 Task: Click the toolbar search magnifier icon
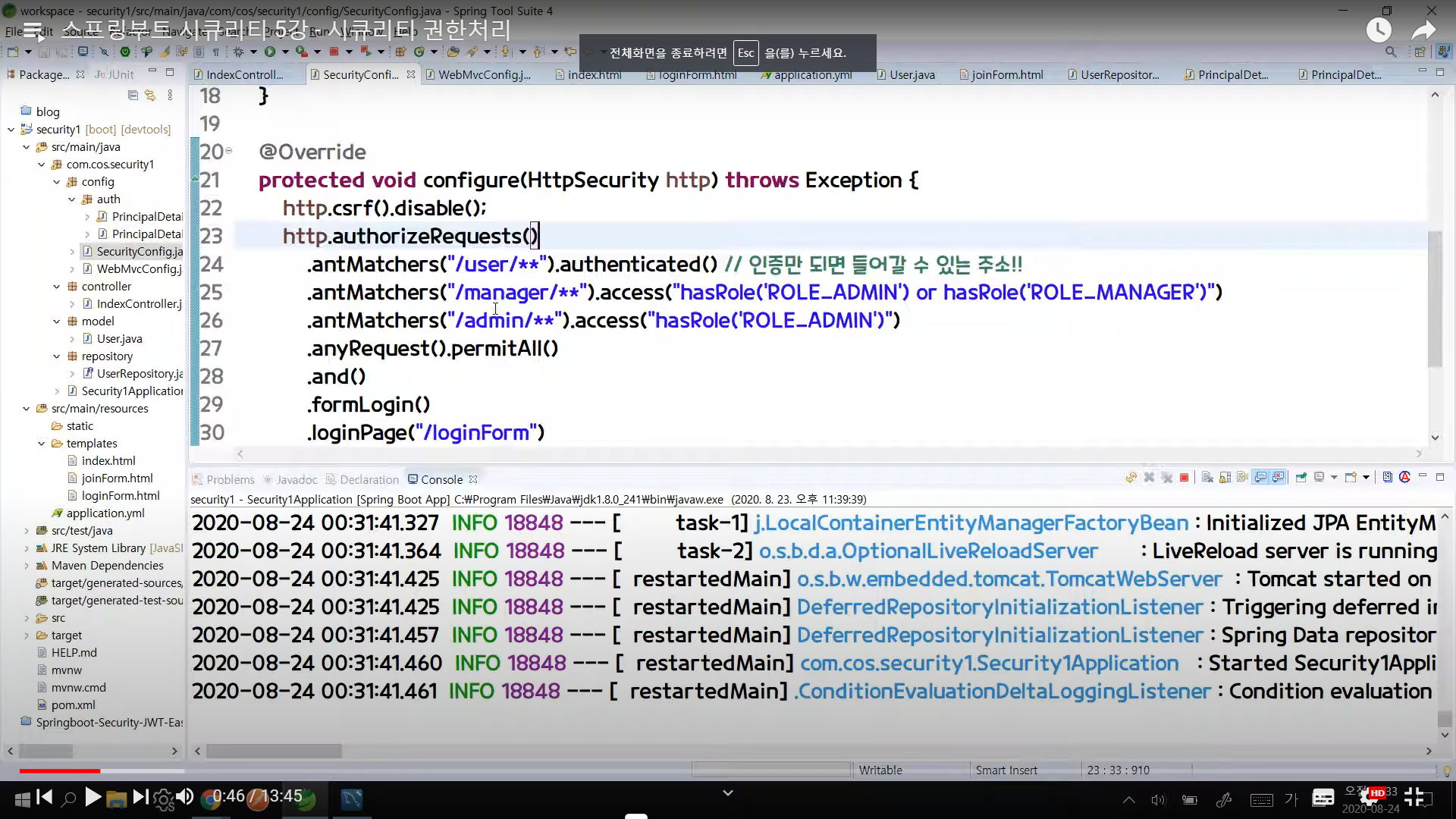1390,52
